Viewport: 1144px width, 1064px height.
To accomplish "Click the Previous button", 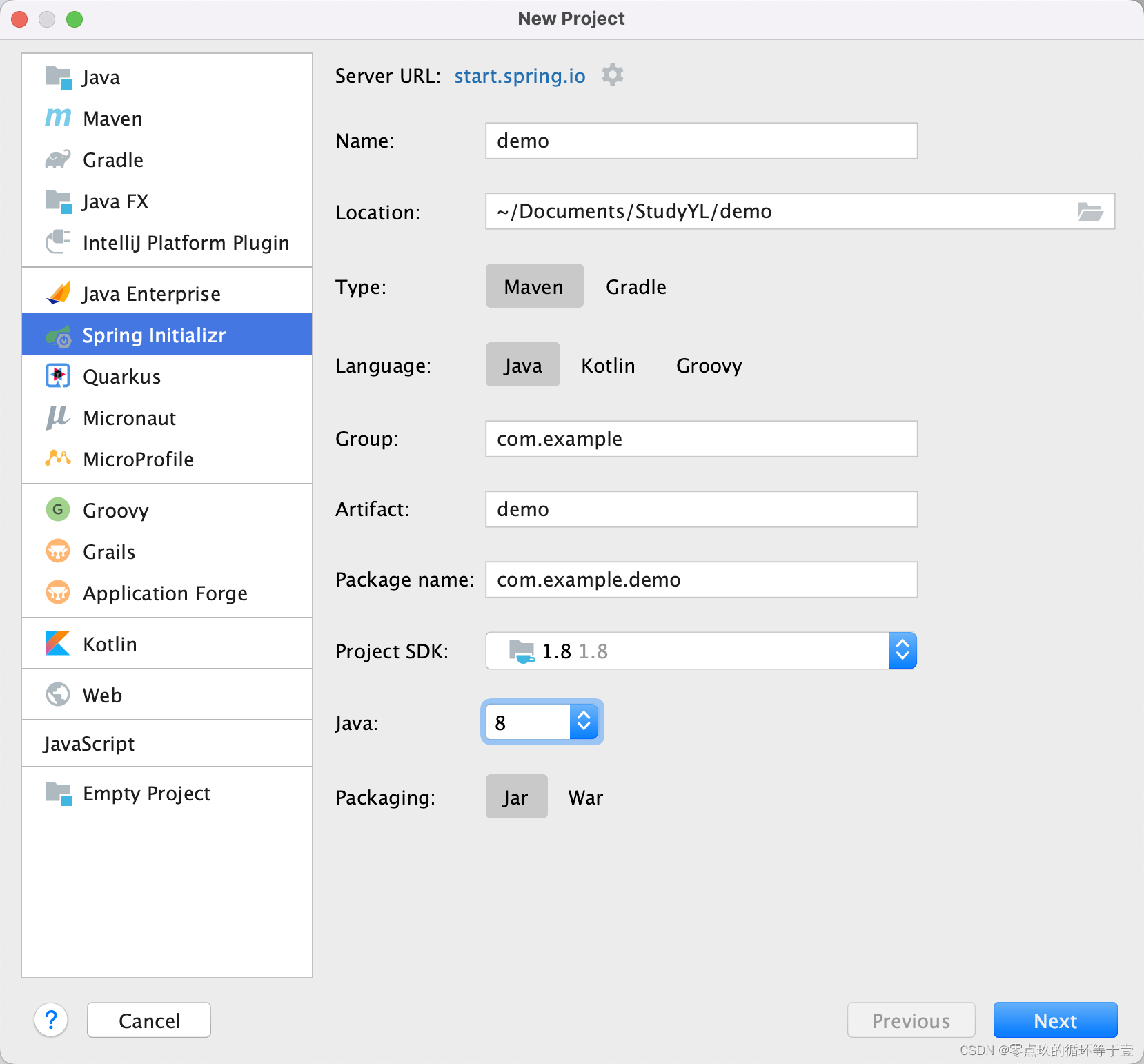I will click(x=911, y=1020).
